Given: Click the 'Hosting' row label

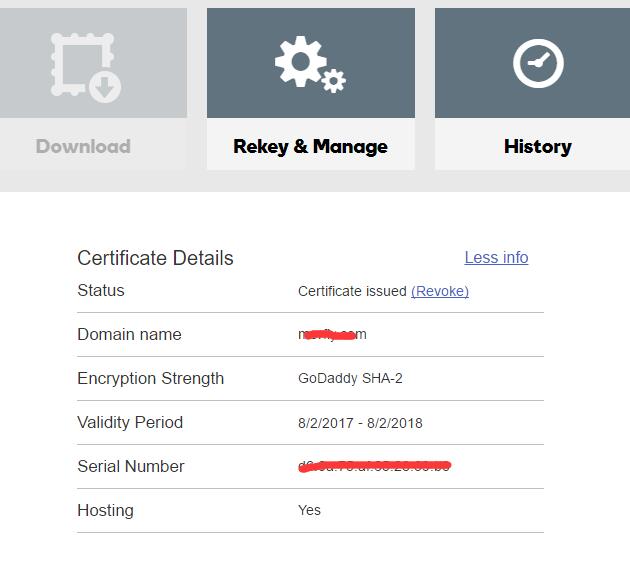Looking at the screenshot, I should (105, 511).
